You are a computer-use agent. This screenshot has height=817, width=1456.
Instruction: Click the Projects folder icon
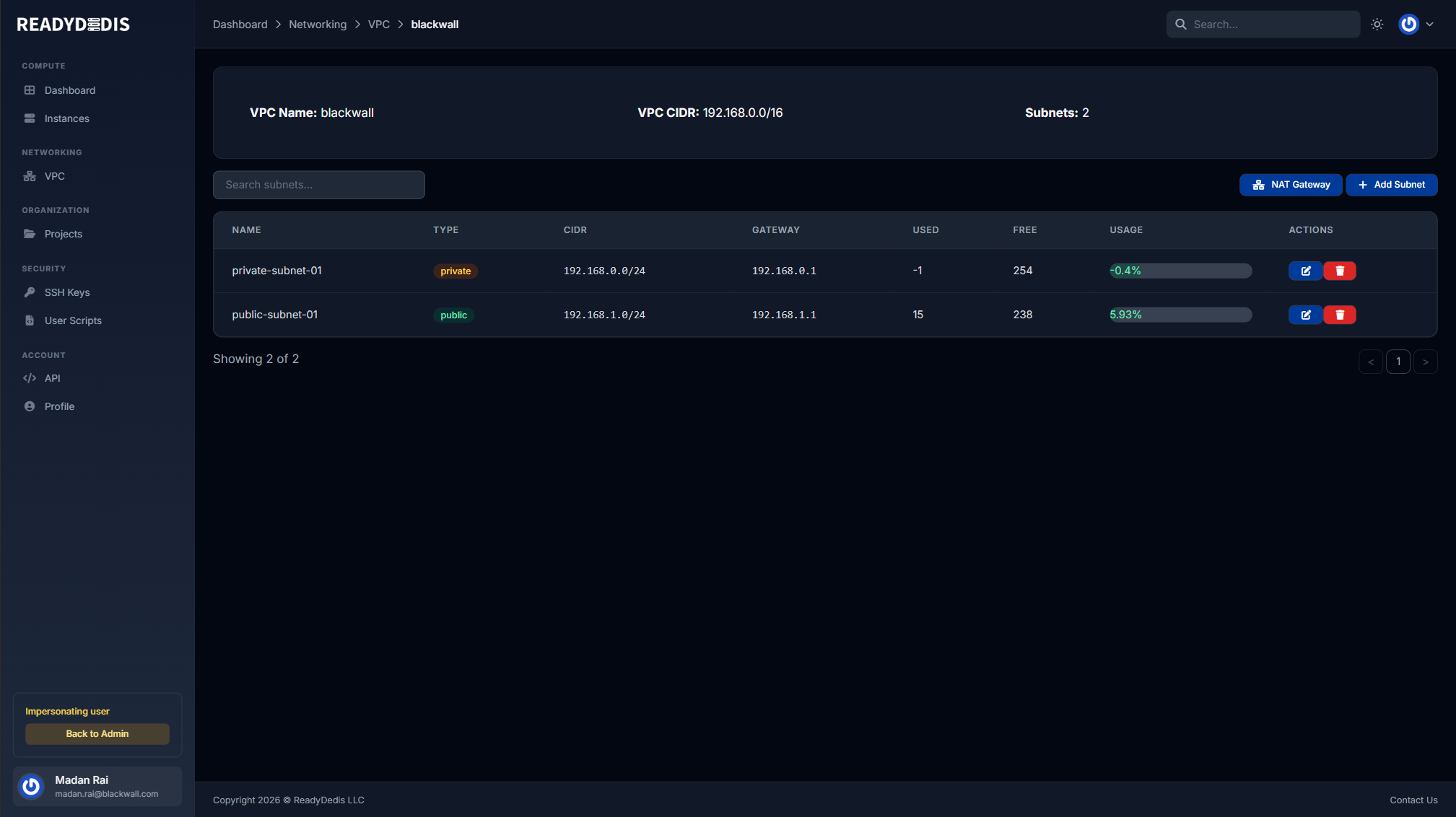pyautogui.click(x=29, y=233)
